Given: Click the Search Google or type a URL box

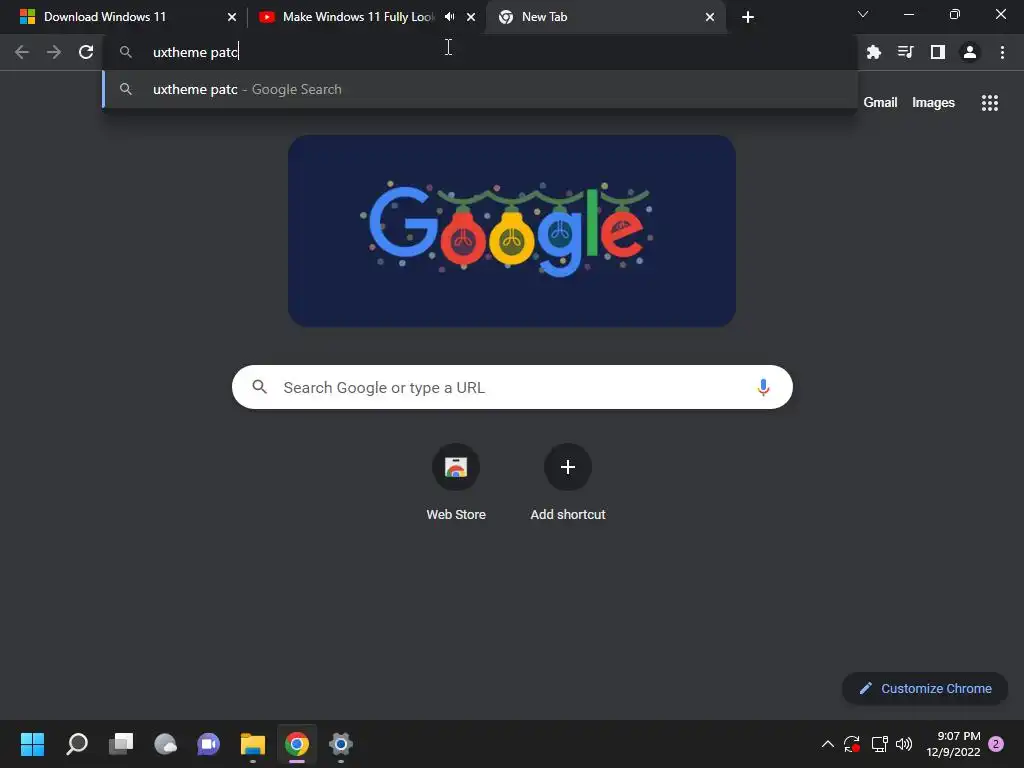Looking at the screenshot, I should point(512,387).
